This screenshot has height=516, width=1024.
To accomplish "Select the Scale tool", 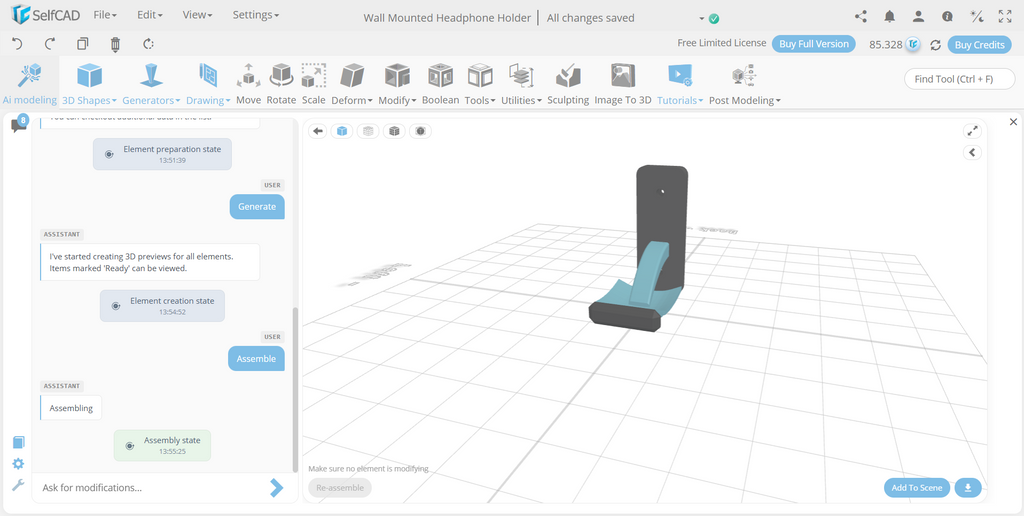I will click(313, 84).
